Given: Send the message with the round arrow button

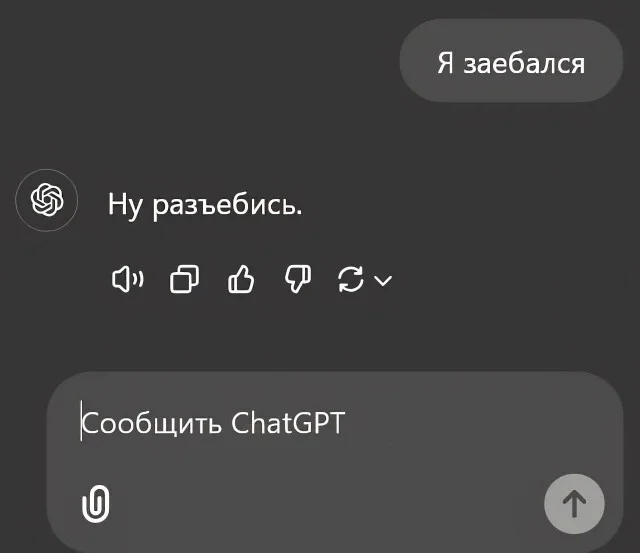Looking at the screenshot, I should (574, 503).
